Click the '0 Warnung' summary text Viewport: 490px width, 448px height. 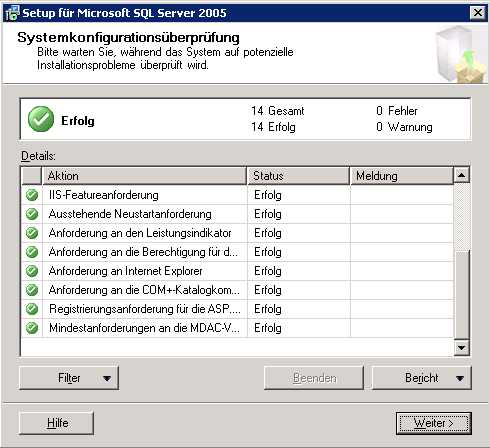click(x=404, y=127)
